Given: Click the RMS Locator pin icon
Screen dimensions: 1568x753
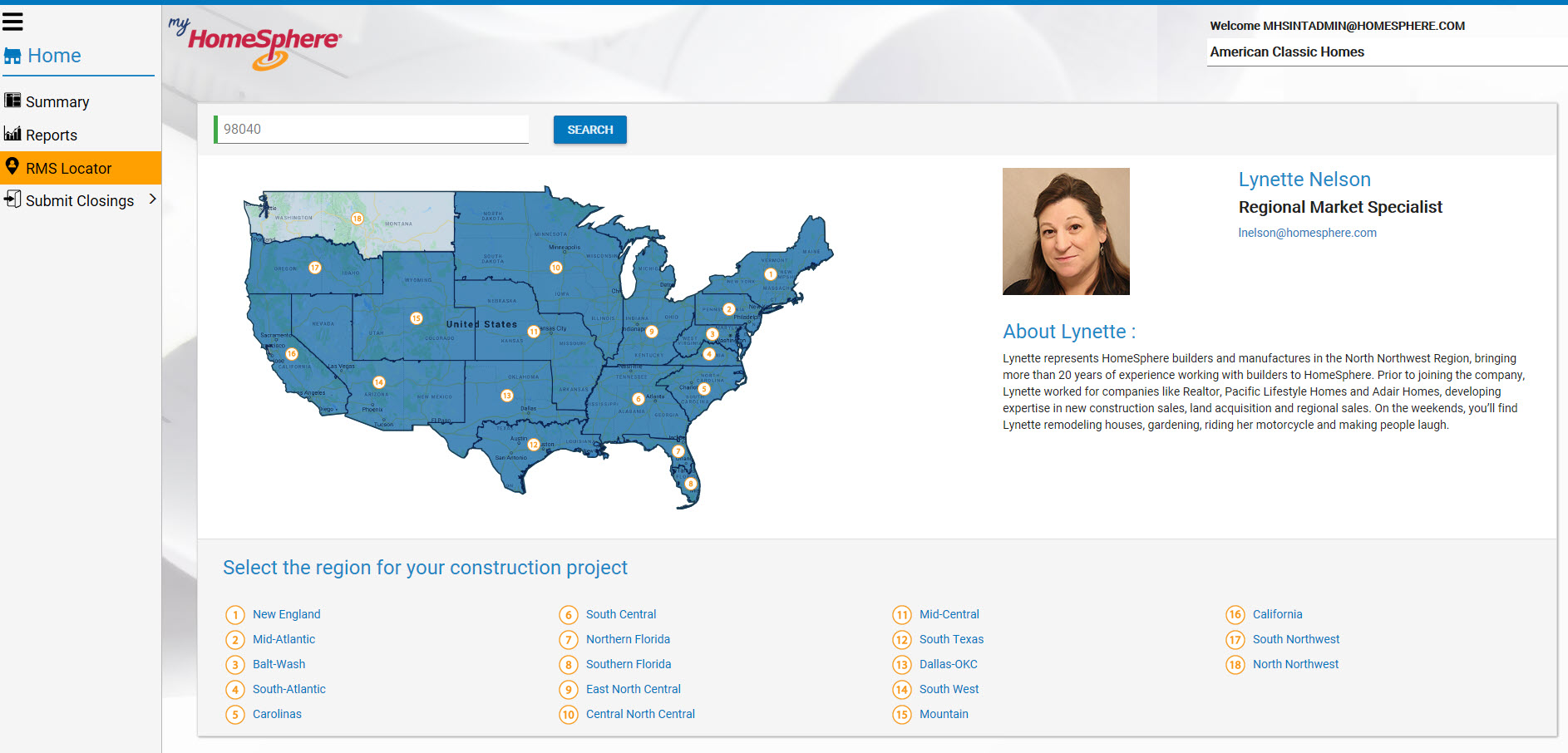Looking at the screenshot, I should 12,166.
